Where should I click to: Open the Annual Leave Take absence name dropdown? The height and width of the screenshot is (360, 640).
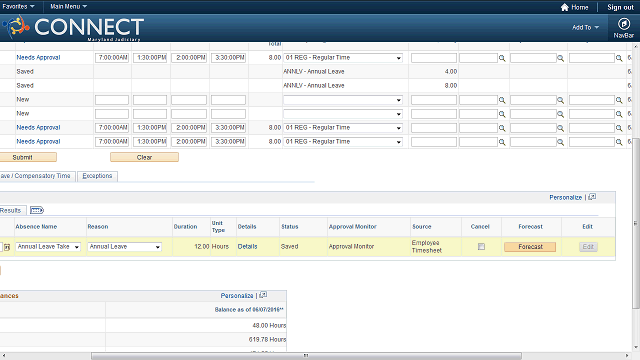[x=48, y=247]
